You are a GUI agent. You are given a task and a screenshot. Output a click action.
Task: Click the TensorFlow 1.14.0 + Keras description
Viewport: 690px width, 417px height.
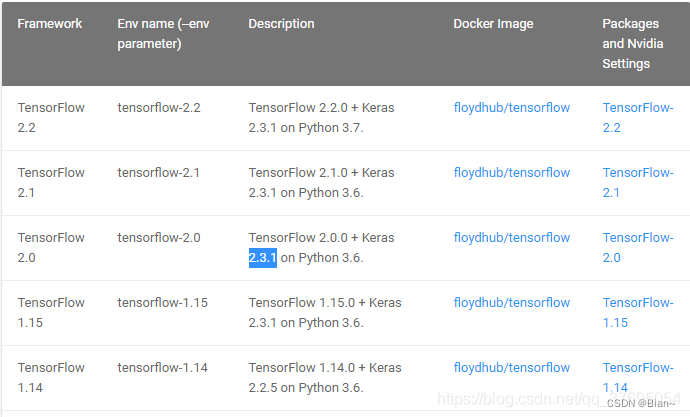(325, 378)
